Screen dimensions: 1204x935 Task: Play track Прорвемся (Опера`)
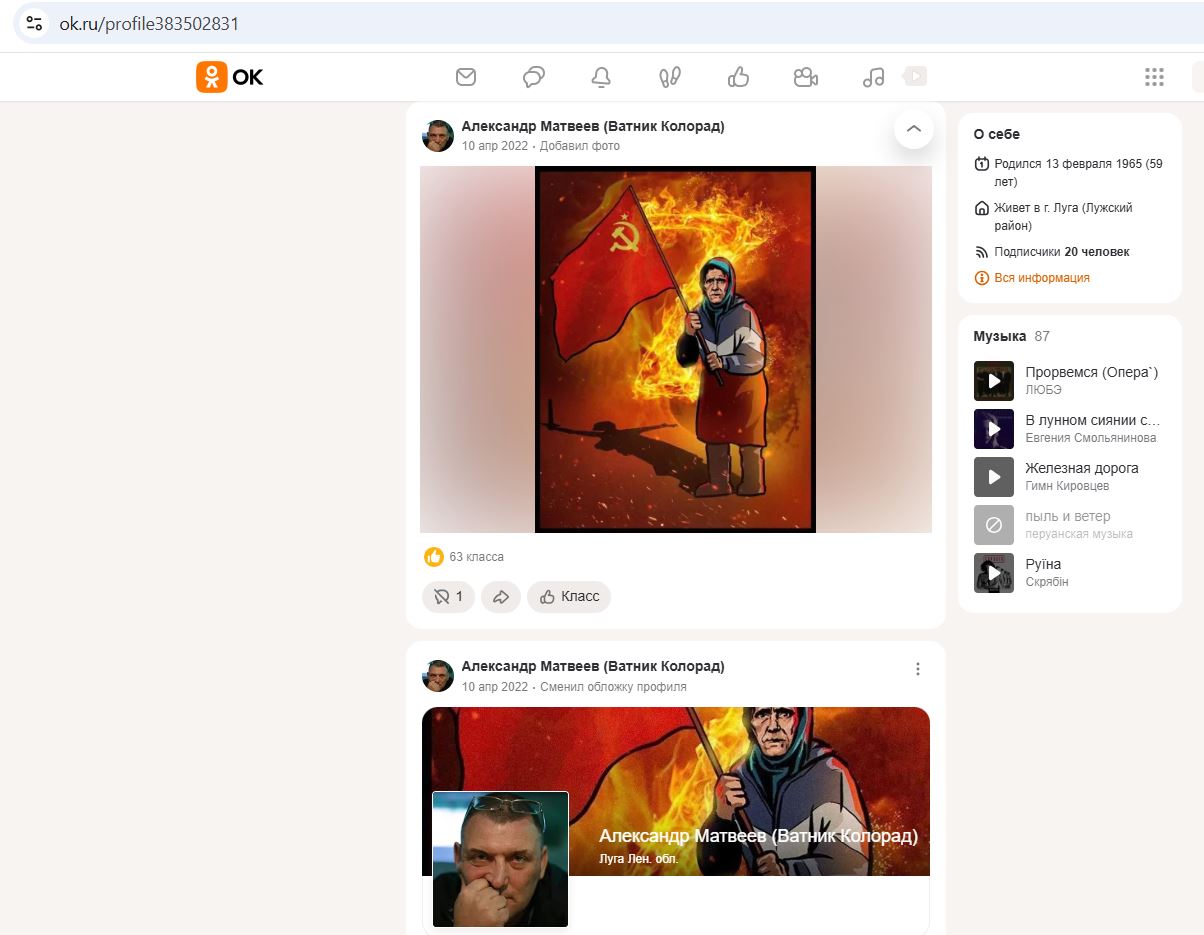tap(994, 381)
